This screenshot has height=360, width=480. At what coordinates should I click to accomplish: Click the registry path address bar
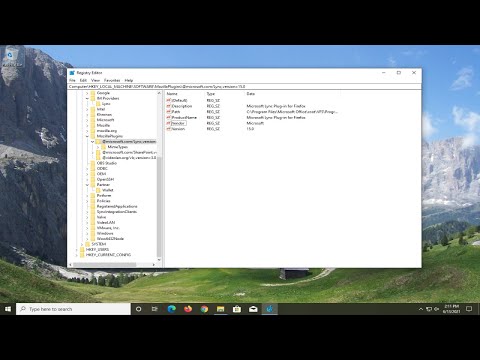tap(244, 87)
